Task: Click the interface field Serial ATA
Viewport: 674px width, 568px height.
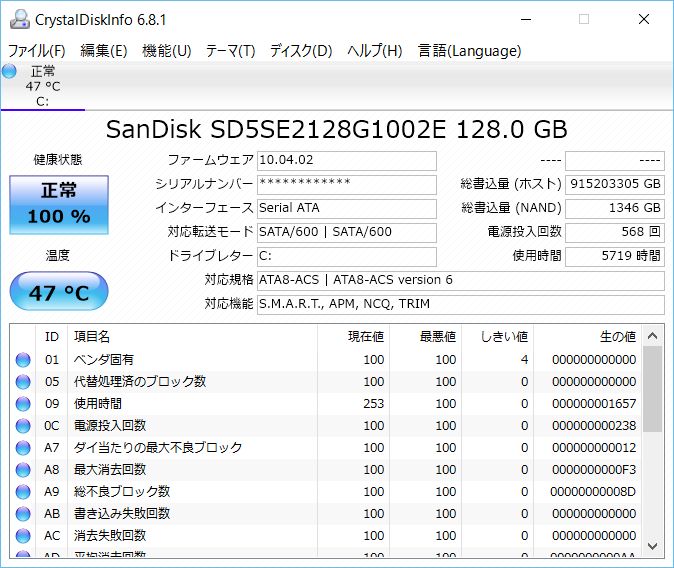Action: [x=346, y=209]
